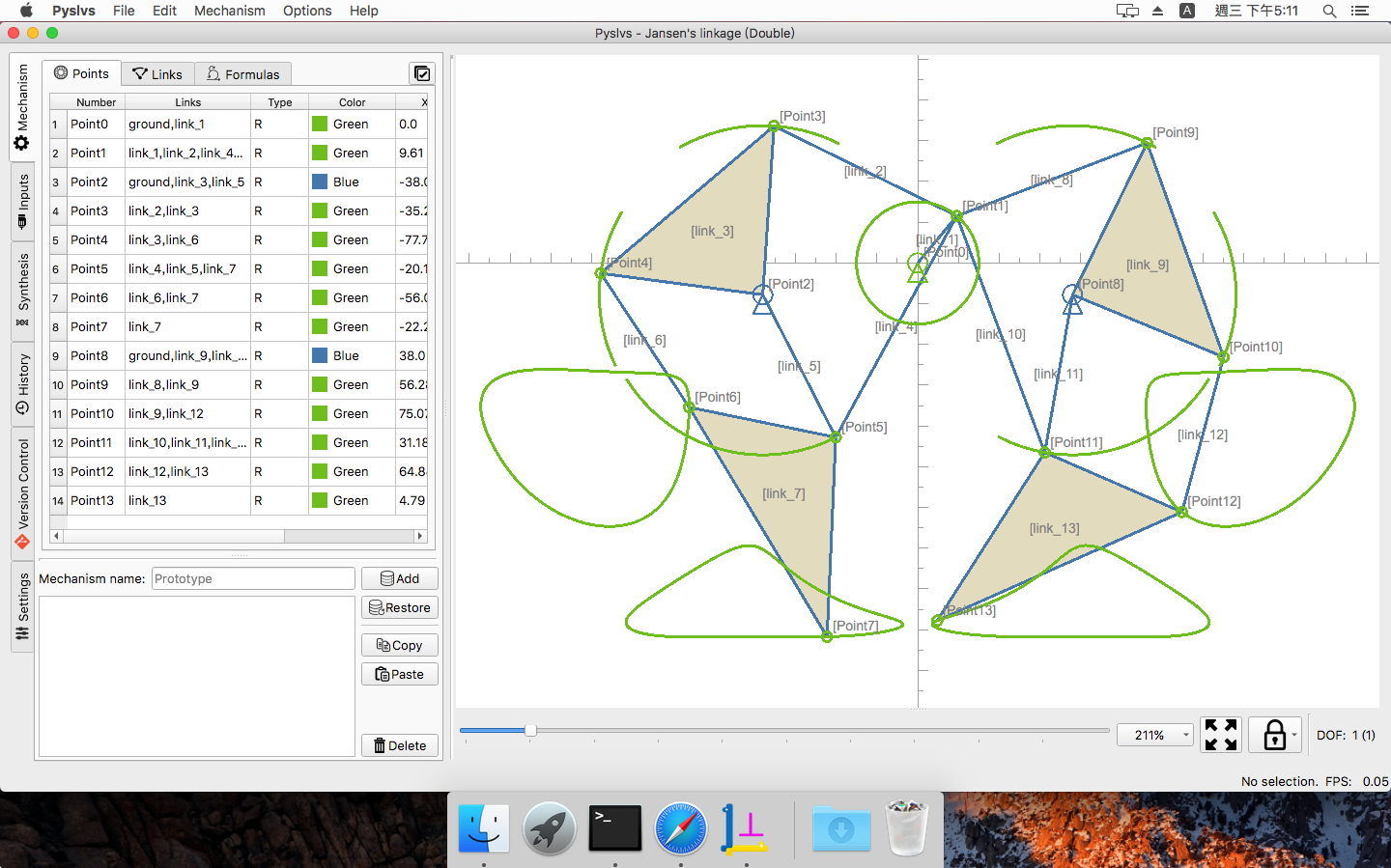Viewport: 1391px width, 868px height.
Task: Click the Restore button
Action: point(400,607)
